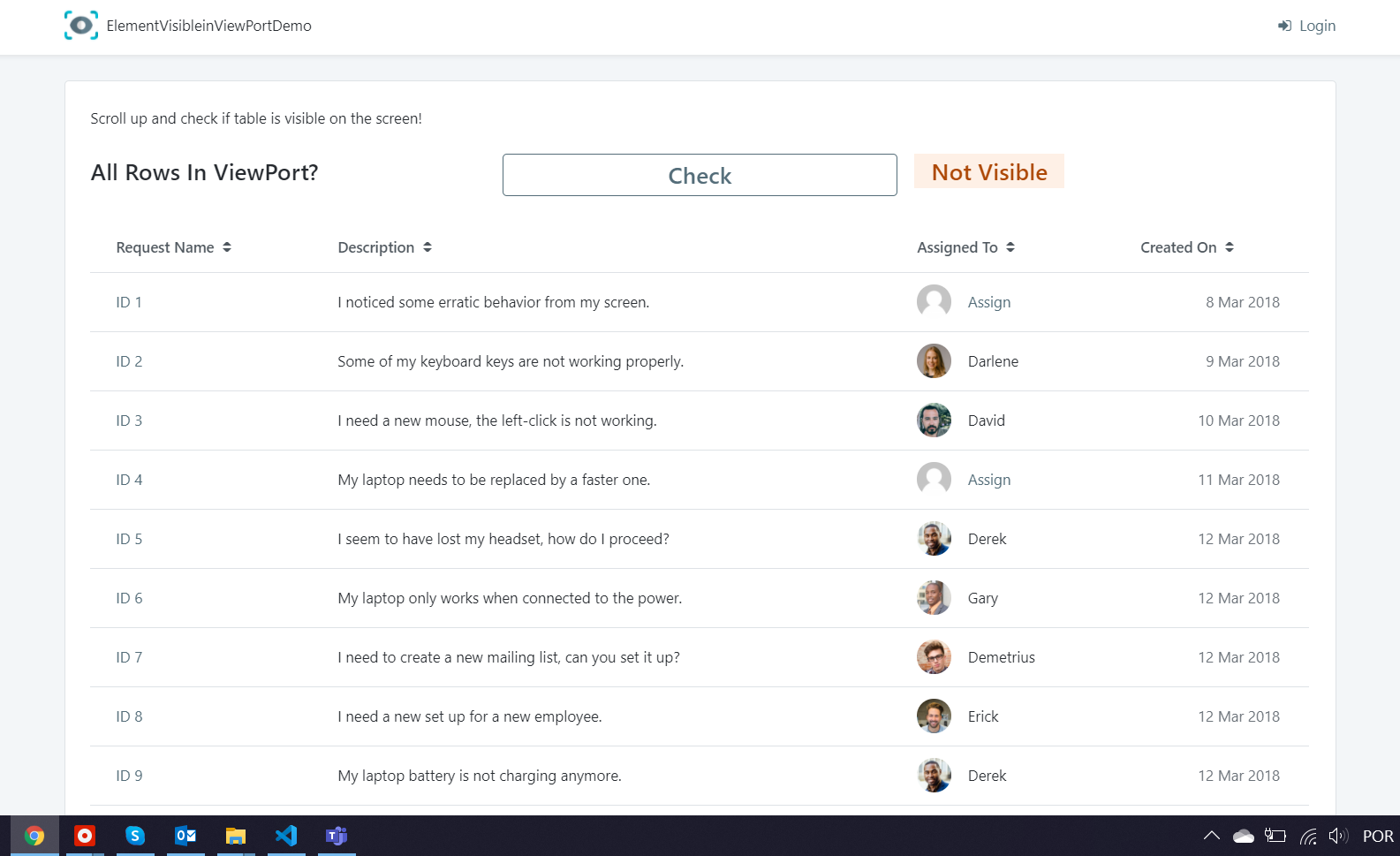Open the Wi-Fi network tray icon
1400x856 pixels.
pos(1308,836)
